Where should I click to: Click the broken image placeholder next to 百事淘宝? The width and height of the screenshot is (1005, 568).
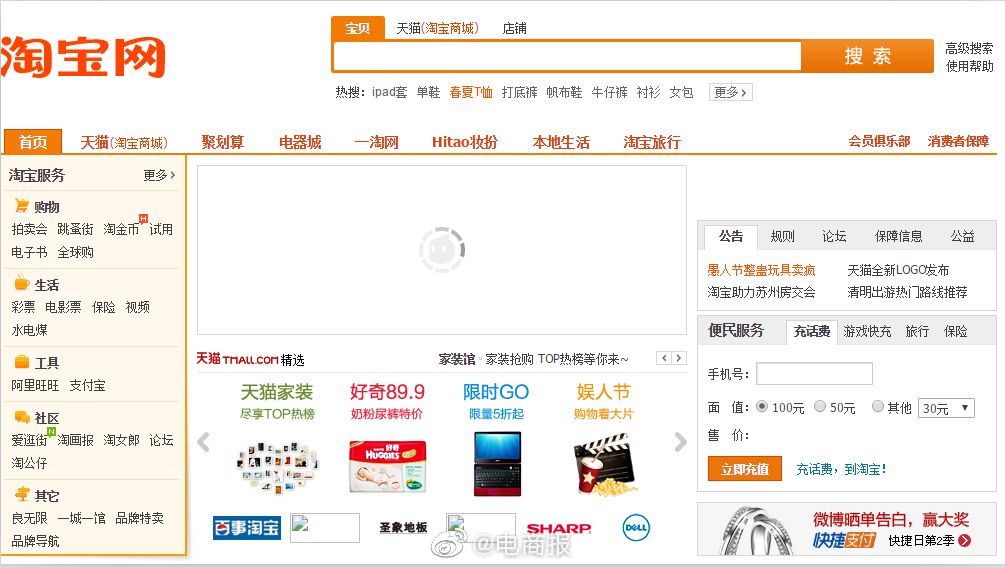[x=325, y=528]
